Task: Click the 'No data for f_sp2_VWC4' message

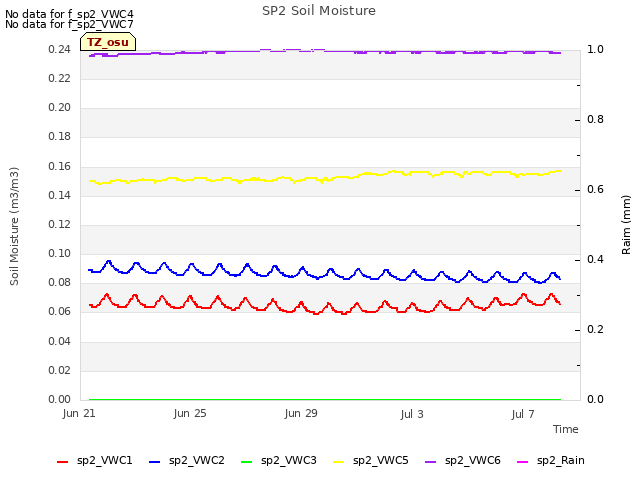Action: pos(69,14)
